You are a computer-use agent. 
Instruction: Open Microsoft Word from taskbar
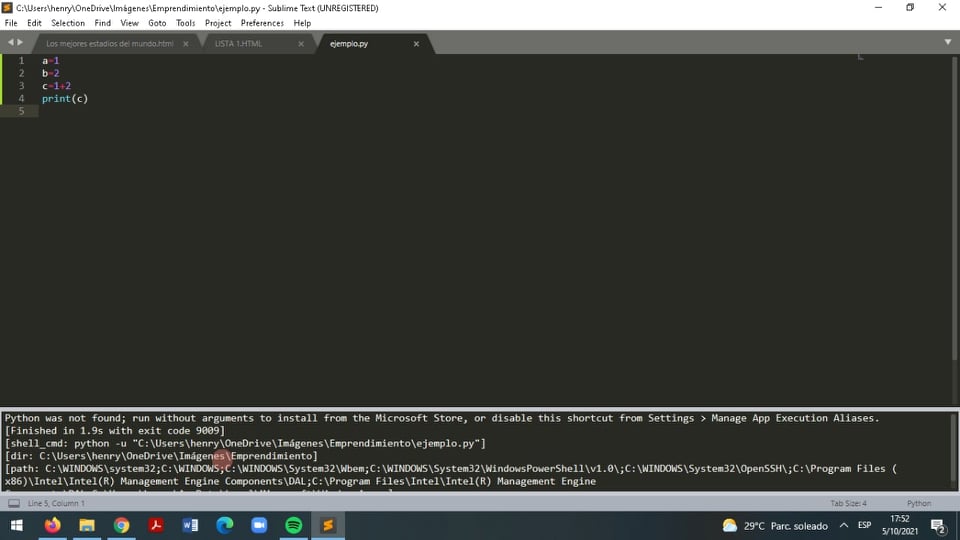[x=190, y=525]
